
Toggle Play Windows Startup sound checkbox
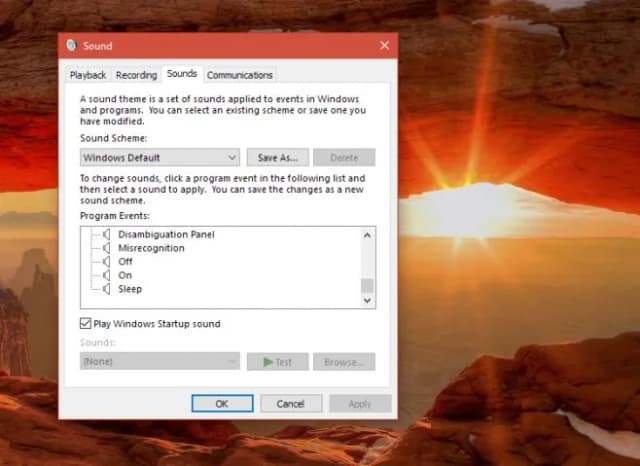click(85, 324)
